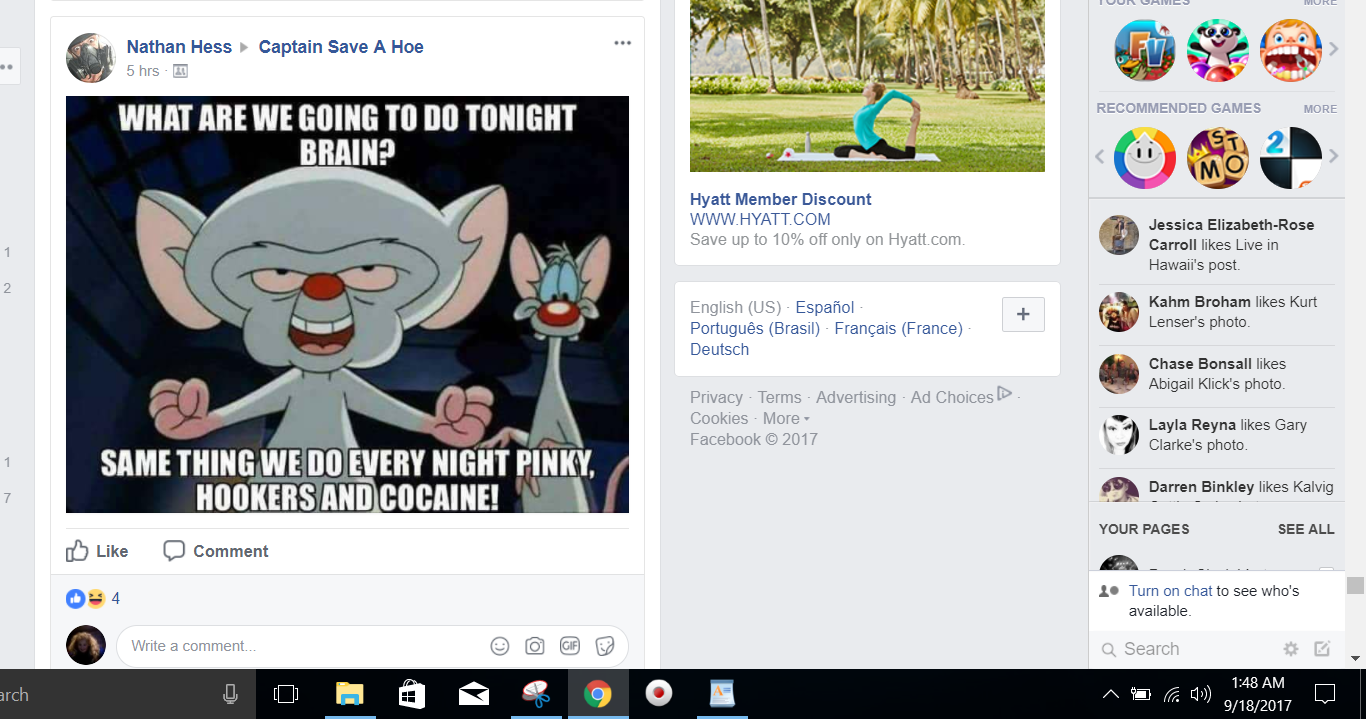Click the Cortana microphone icon
Image resolution: width=1366 pixels, height=719 pixels.
click(231, 694)
